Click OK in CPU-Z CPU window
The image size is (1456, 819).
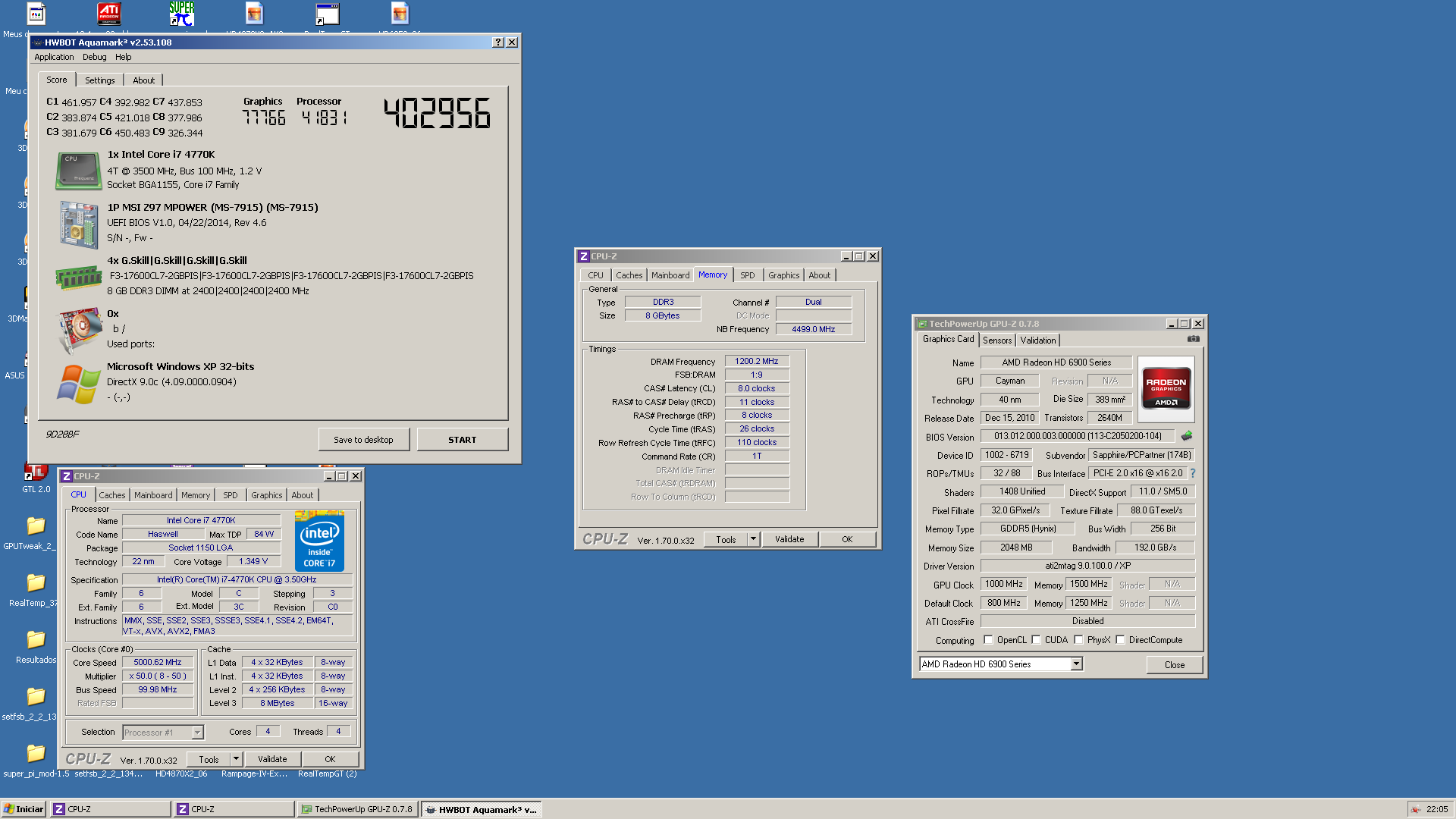click(330, 759)
